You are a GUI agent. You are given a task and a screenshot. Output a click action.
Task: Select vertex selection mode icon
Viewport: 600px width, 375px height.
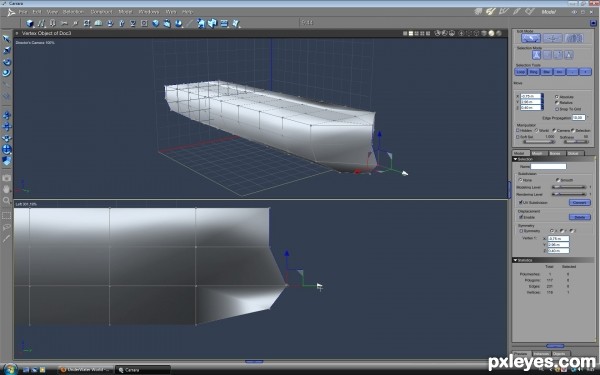pos(536,55)
